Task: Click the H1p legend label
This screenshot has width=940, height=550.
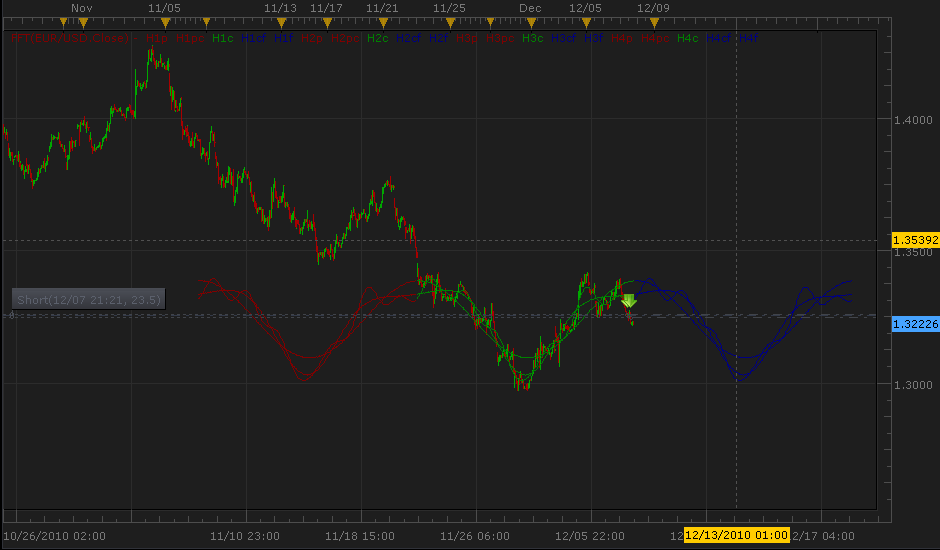Action: [157, 38]
